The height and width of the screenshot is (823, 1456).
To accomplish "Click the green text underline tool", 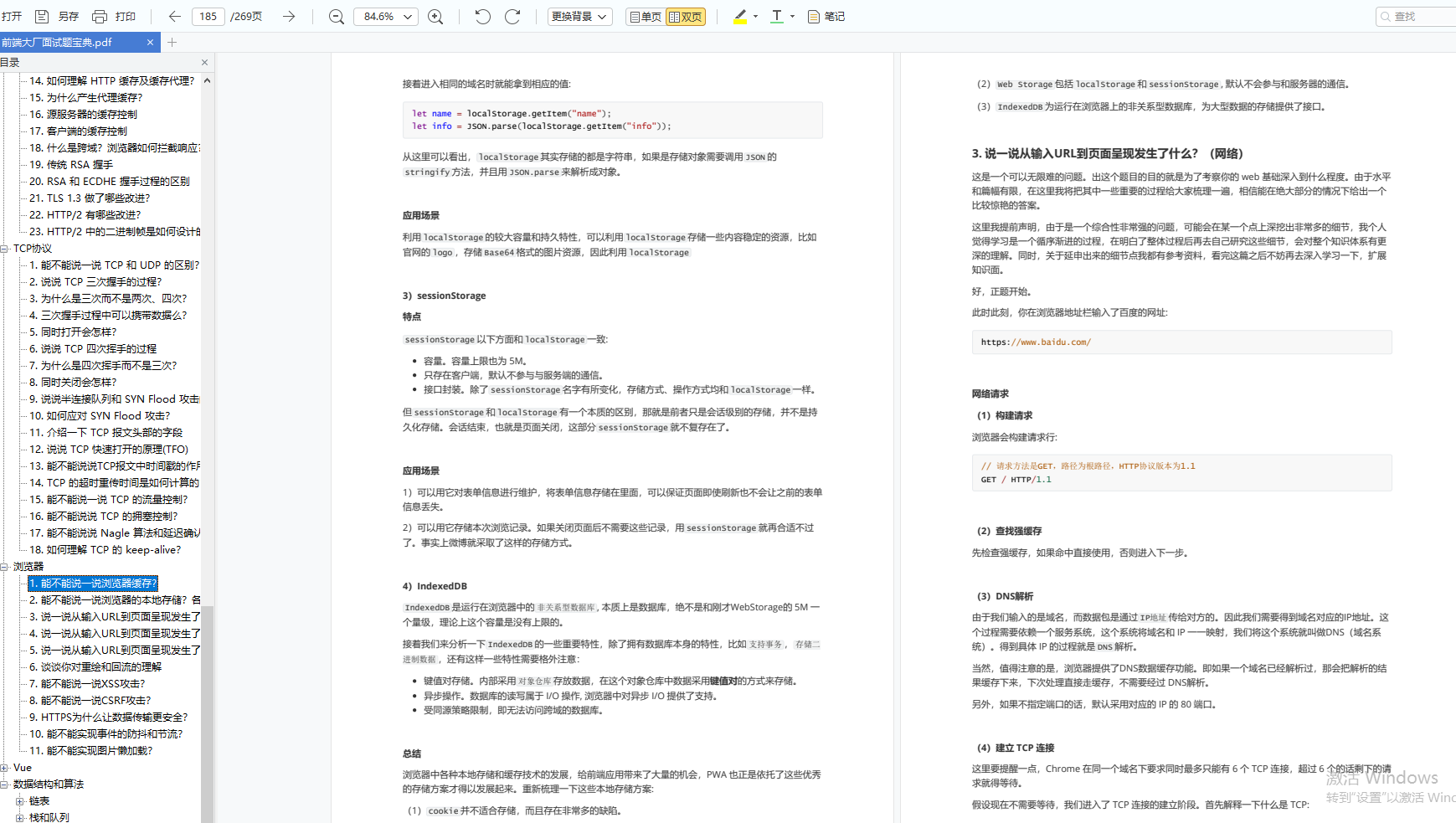I will (x=777, y=16).
